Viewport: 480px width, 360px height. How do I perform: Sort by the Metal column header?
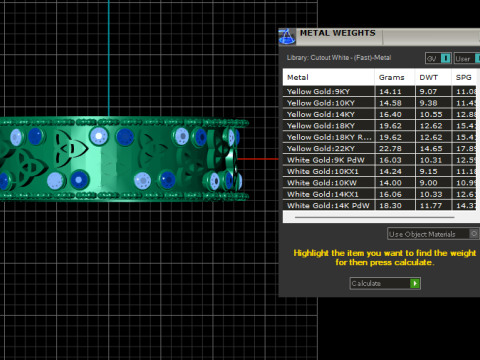tap(329, 77)
